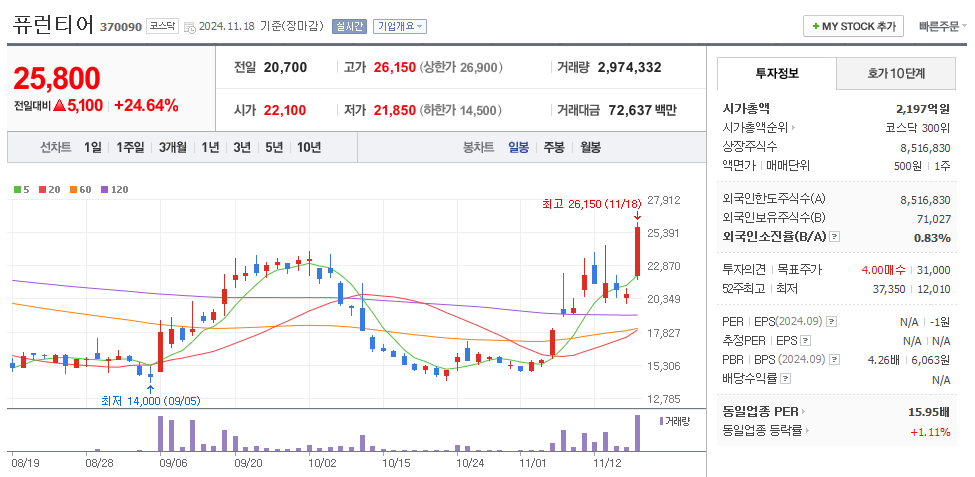Click the arrow after 동일업종 등락률

point(806,430)
